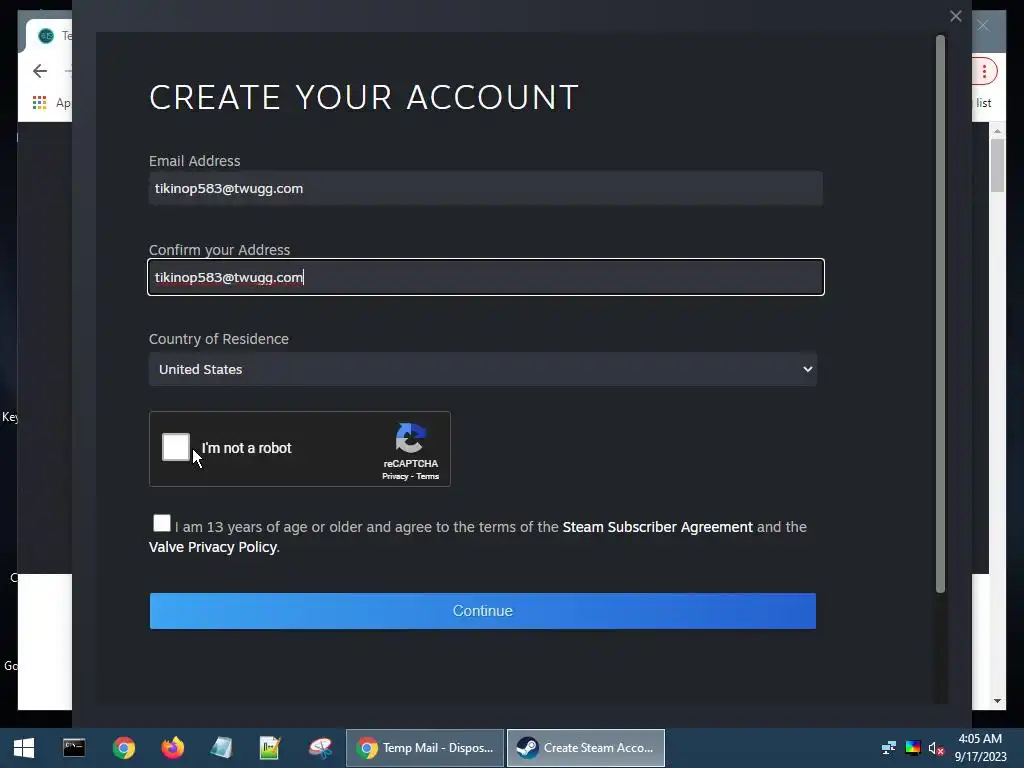Check the I'm not a robot checkbox
The width and height of the screenshot is (1024, 768).
(x=176, y=447)
